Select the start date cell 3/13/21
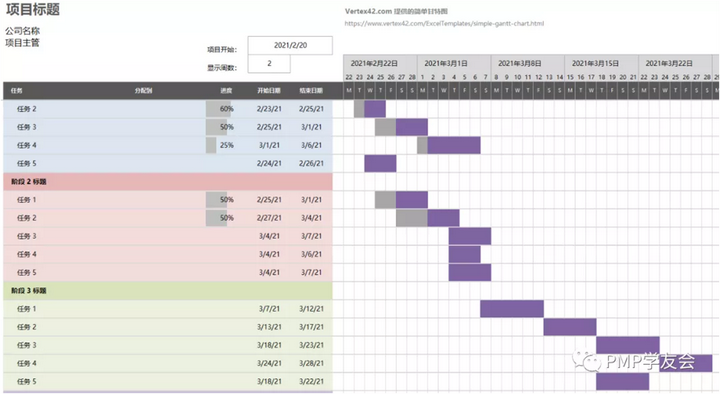720x394 pixels. [x=269, y=327]
